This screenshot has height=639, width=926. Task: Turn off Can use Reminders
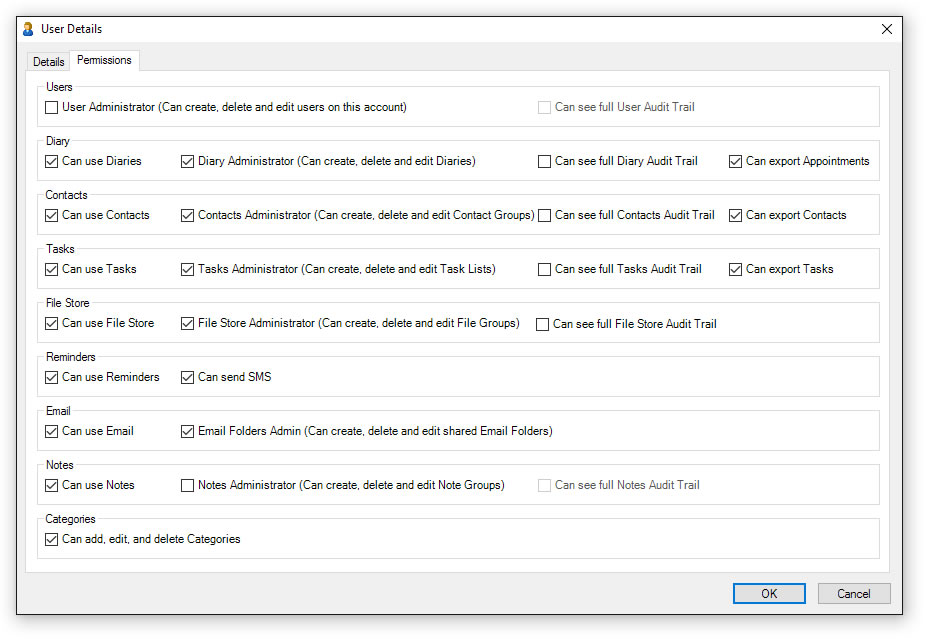tap(52, 377)
